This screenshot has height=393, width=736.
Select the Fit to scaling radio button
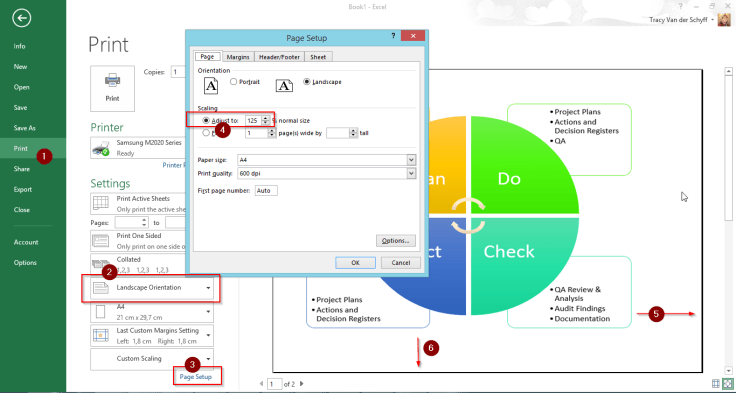pyautogui.click(x=206, y=133)
